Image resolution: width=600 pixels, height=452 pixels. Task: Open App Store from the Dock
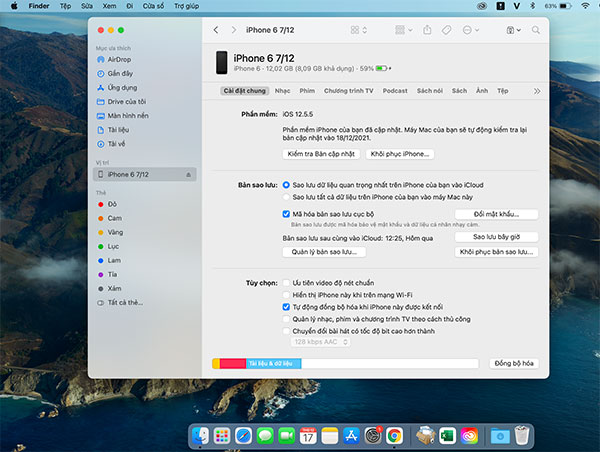click(351, 436)
